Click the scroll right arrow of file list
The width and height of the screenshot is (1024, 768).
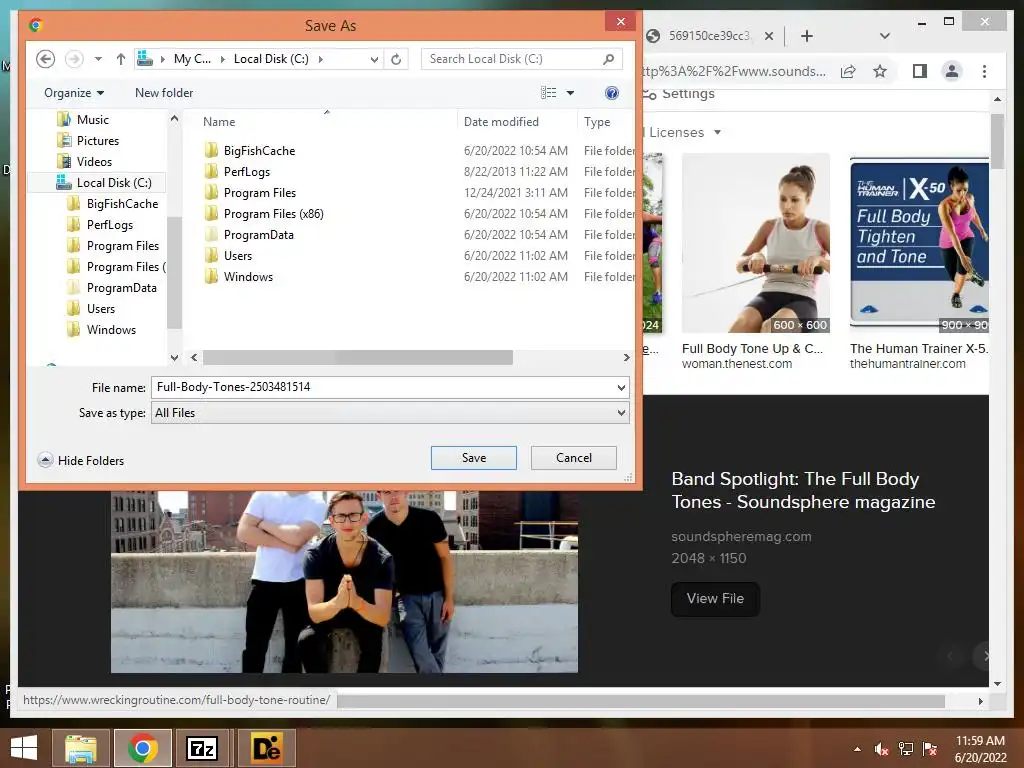(626, 357)
